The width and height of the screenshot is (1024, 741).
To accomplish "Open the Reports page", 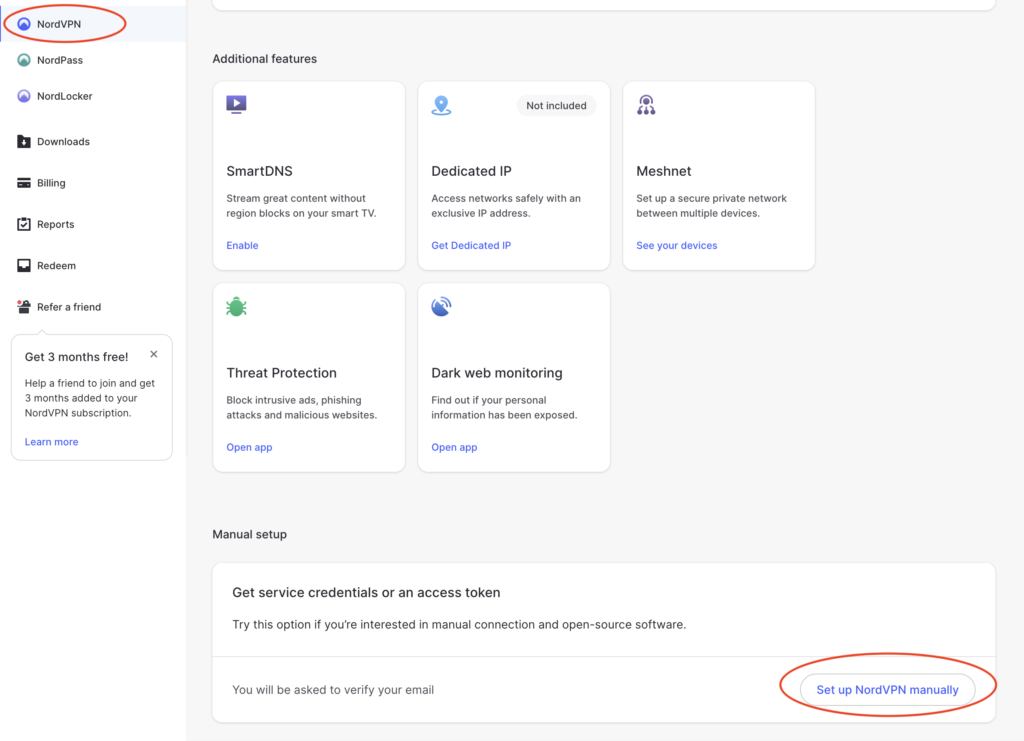I will 55,225.
